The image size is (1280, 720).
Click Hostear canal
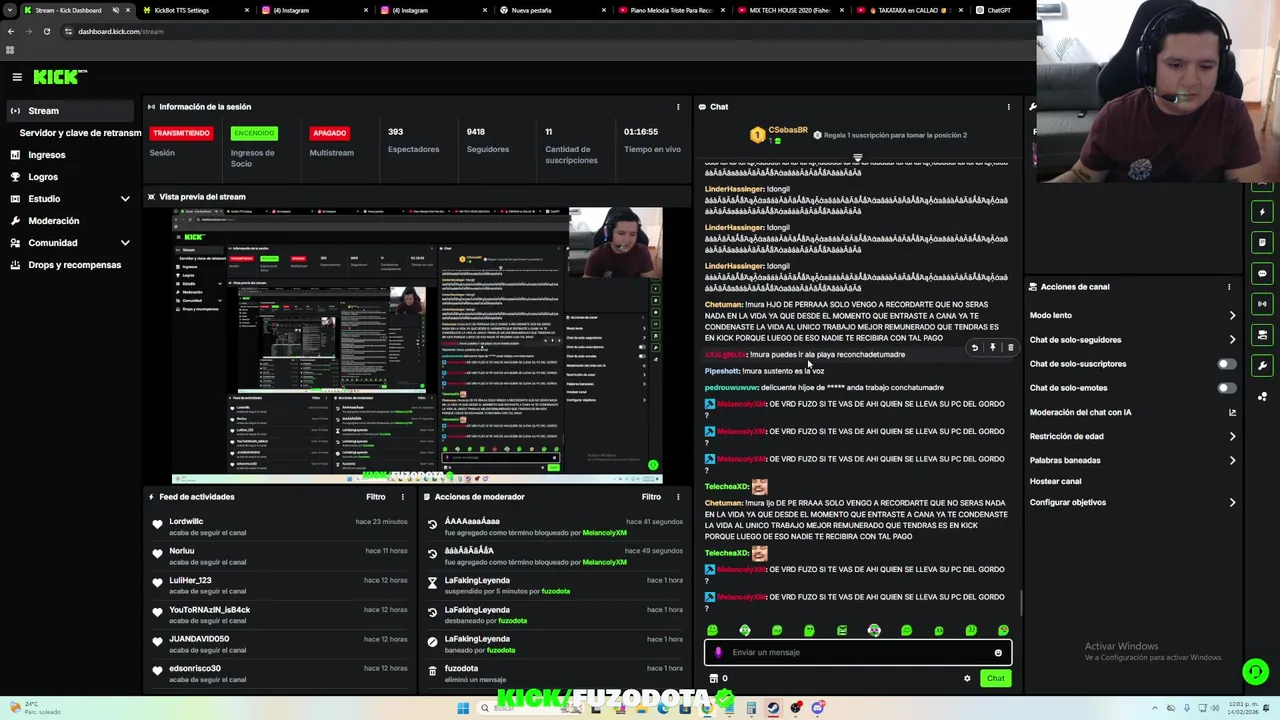[1055, 482]
